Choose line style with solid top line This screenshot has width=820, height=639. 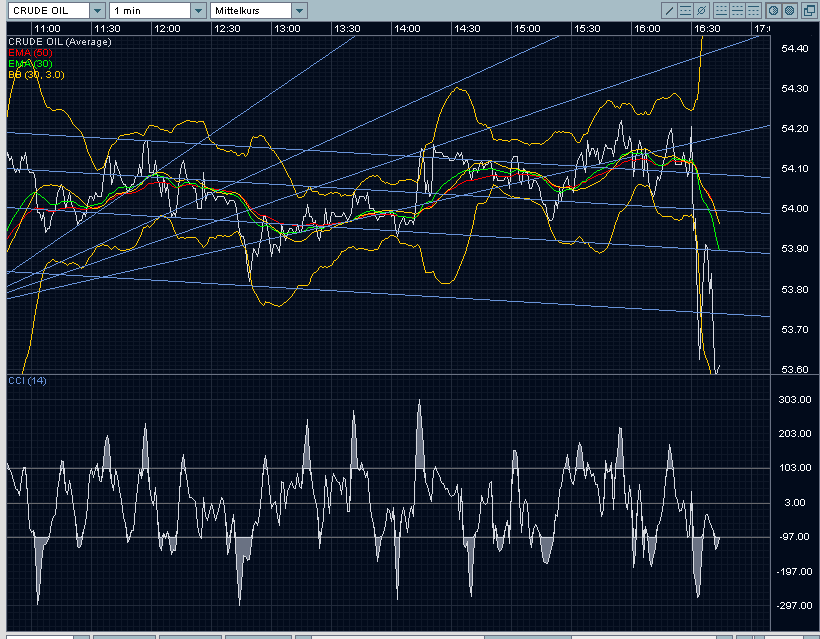tap(754, 10)
